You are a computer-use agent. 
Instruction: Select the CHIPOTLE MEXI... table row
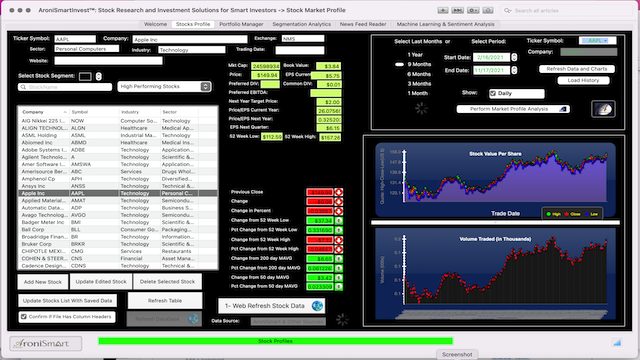[x=118, y=251]
